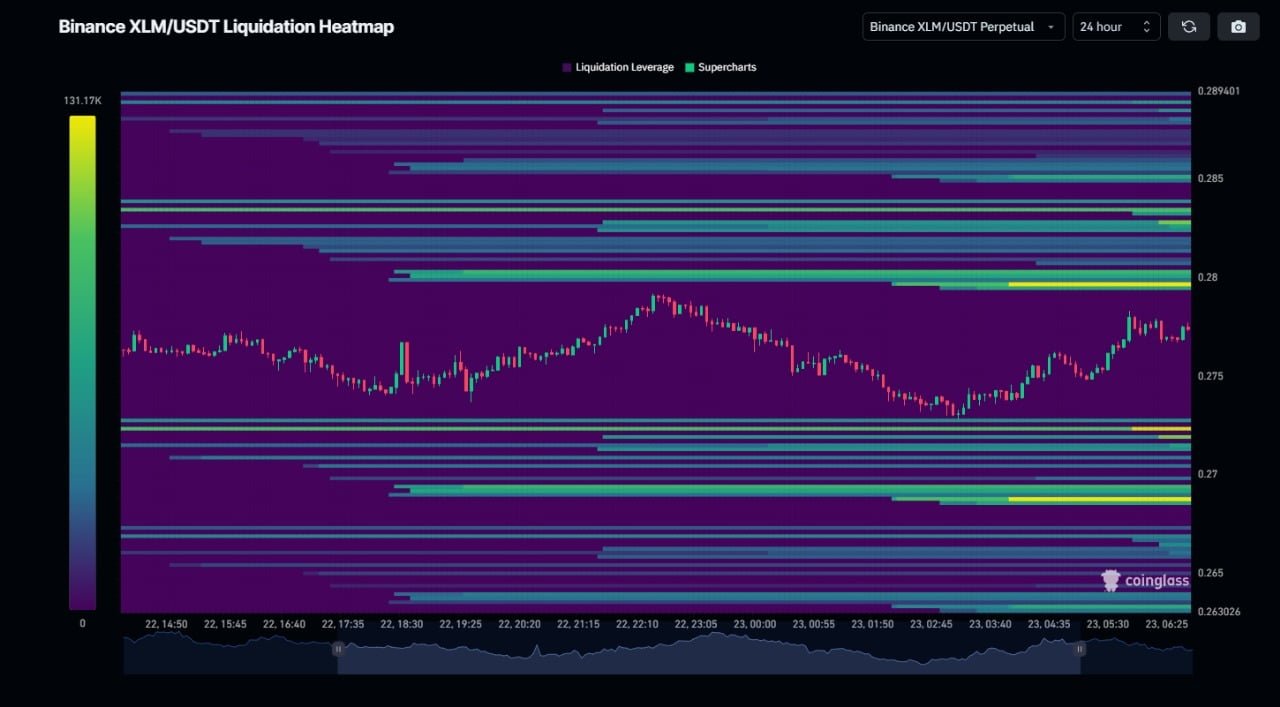Click the right handle of time range slider

coord(1080,649)
